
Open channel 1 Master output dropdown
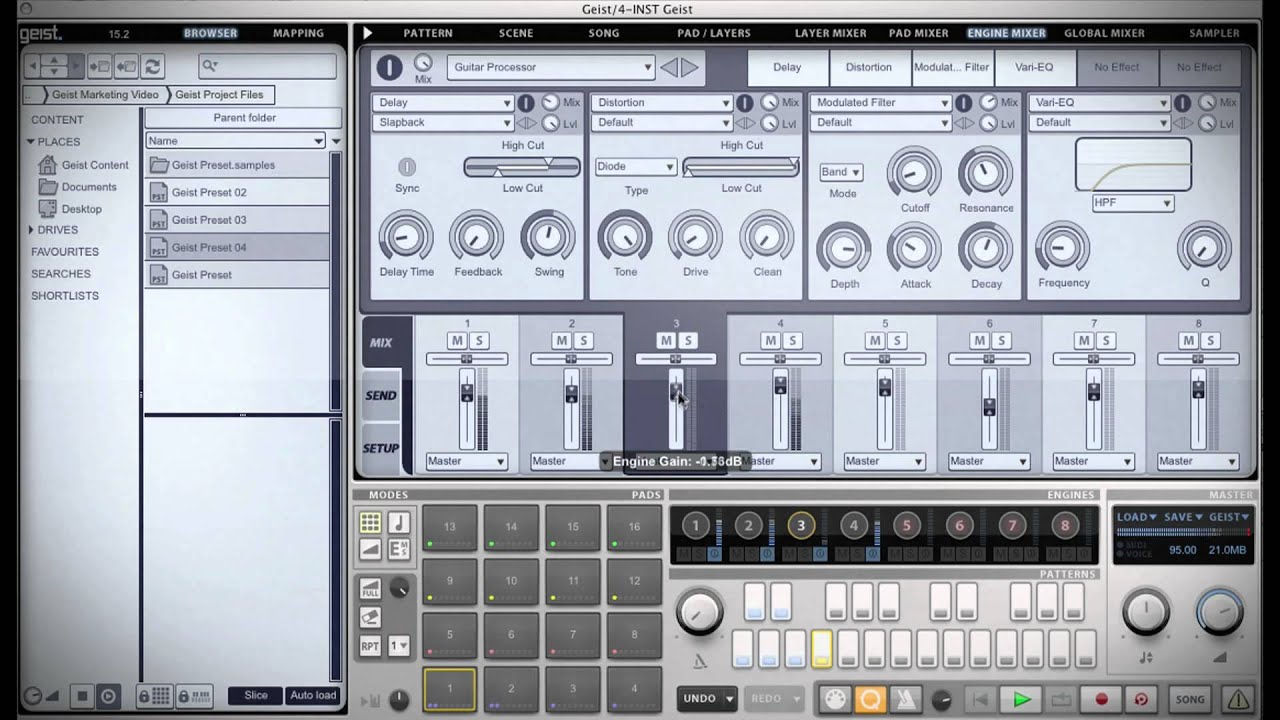click(x=466, y=461)
